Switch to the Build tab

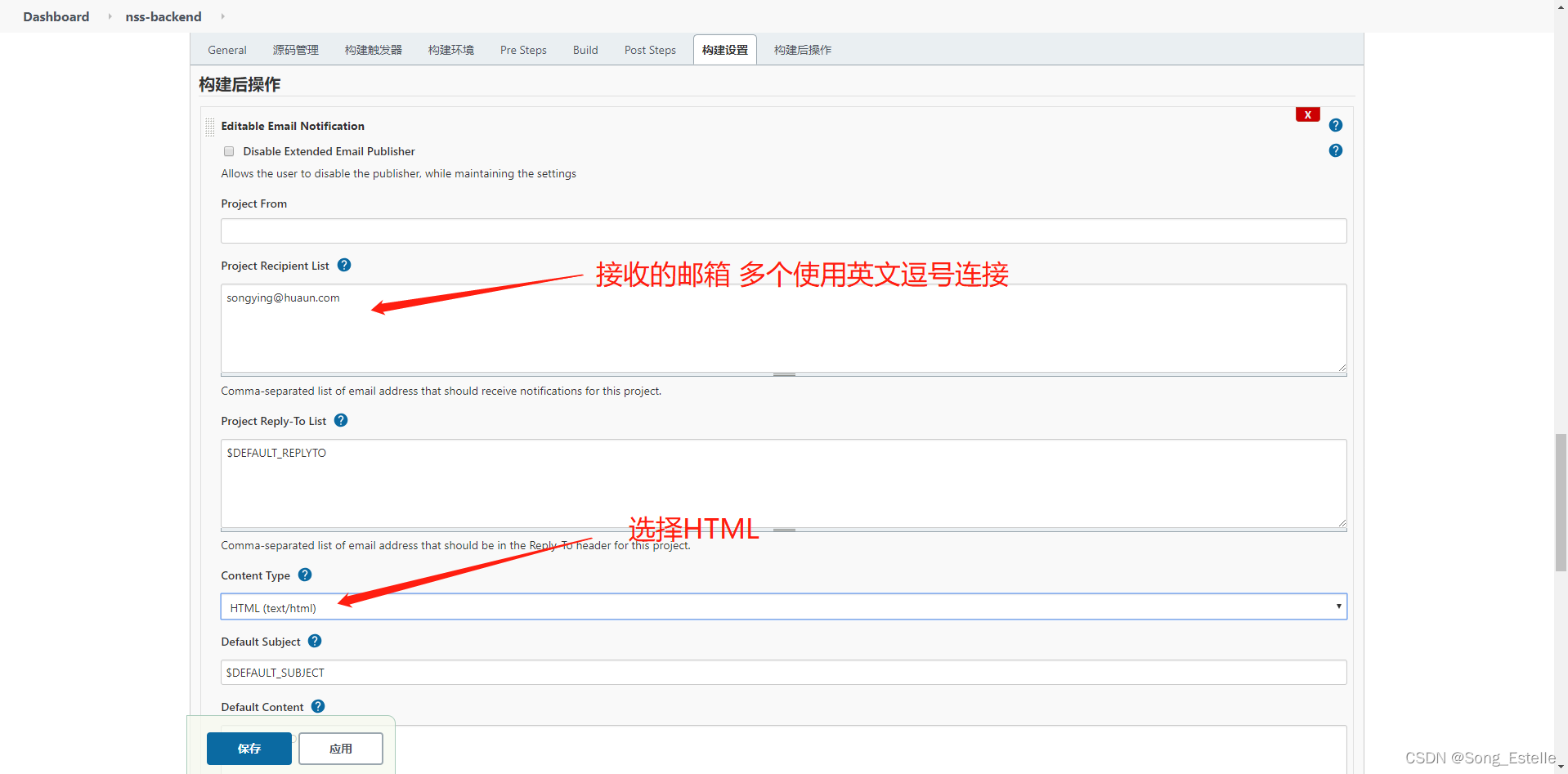585,50
